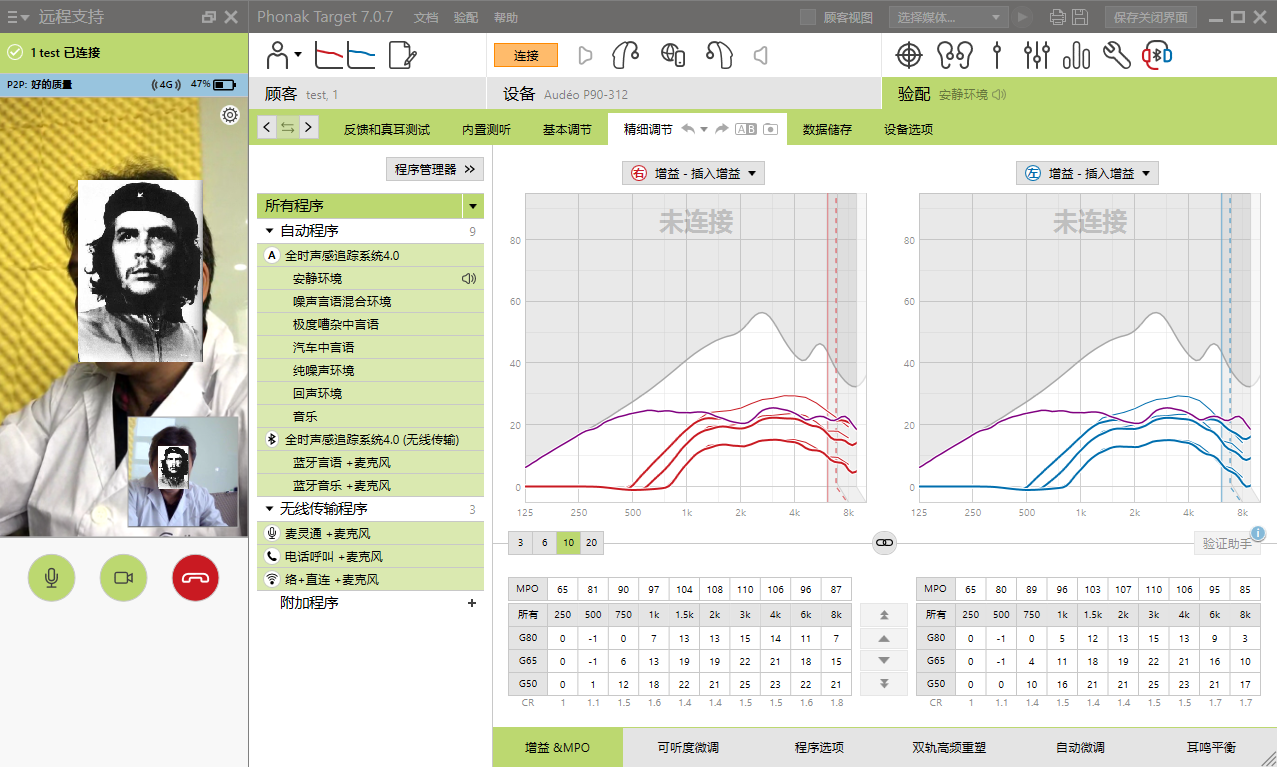Go to next step arrow button
Viewport: 1277px width, 767px height.
tap(308, 127)
